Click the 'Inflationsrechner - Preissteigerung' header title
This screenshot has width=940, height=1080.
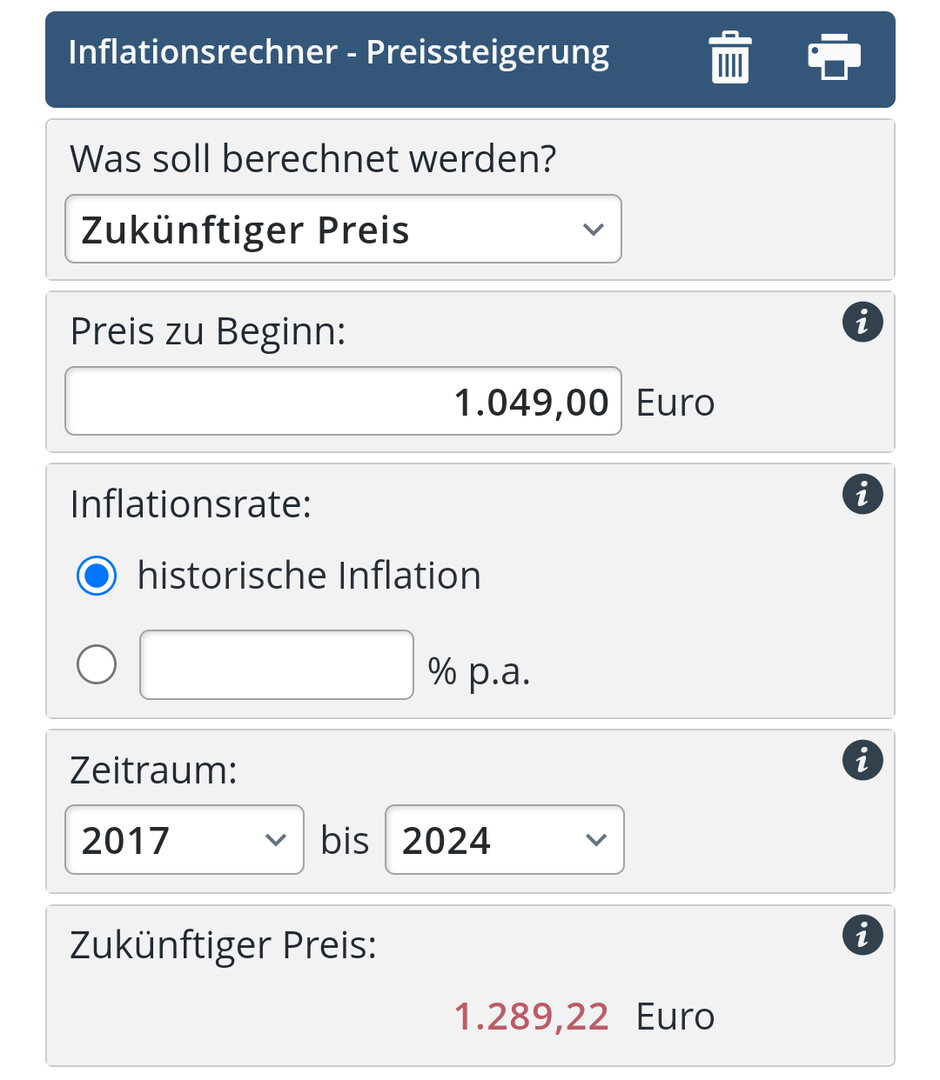338,52
